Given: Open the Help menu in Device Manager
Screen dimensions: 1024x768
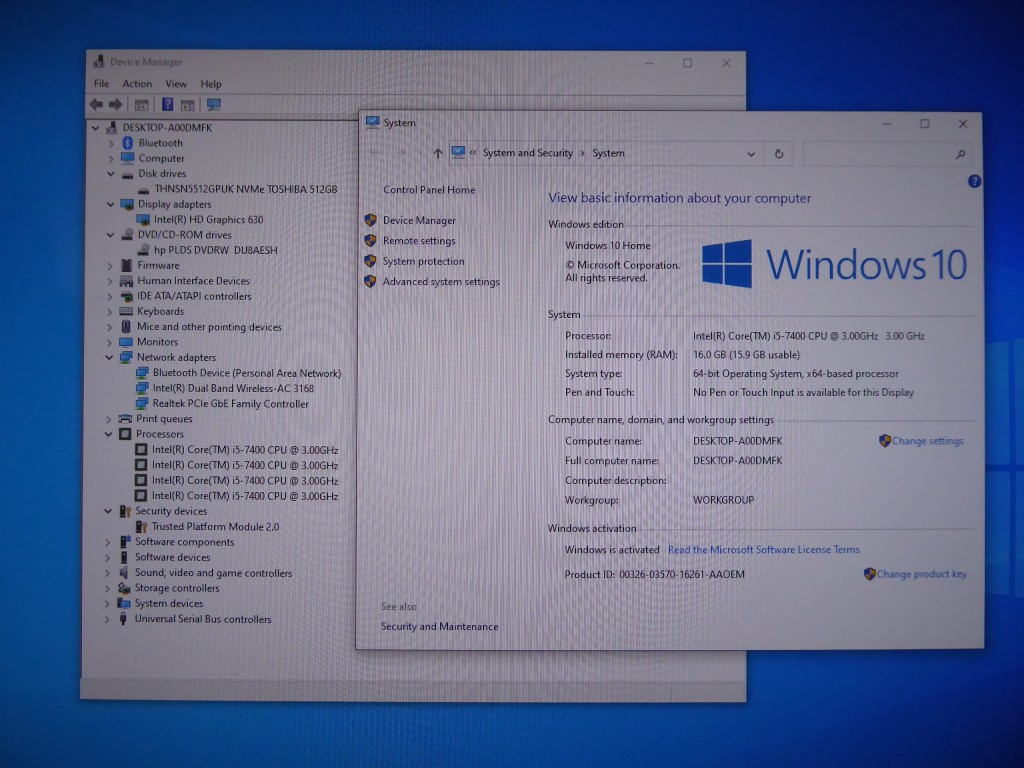Looking at the screenshot, I should [x=211, y=84].
